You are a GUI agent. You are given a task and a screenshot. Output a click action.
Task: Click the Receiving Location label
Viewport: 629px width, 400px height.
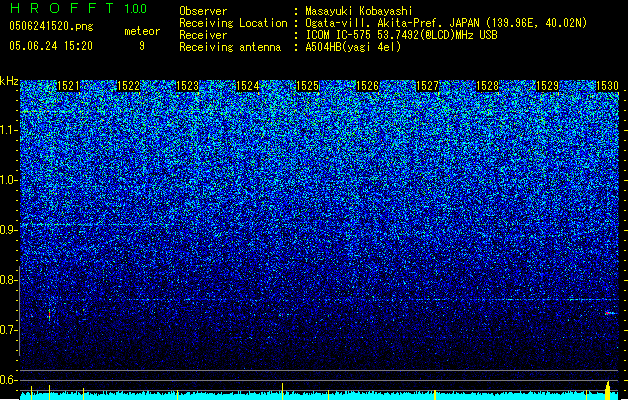click(233, 23)
